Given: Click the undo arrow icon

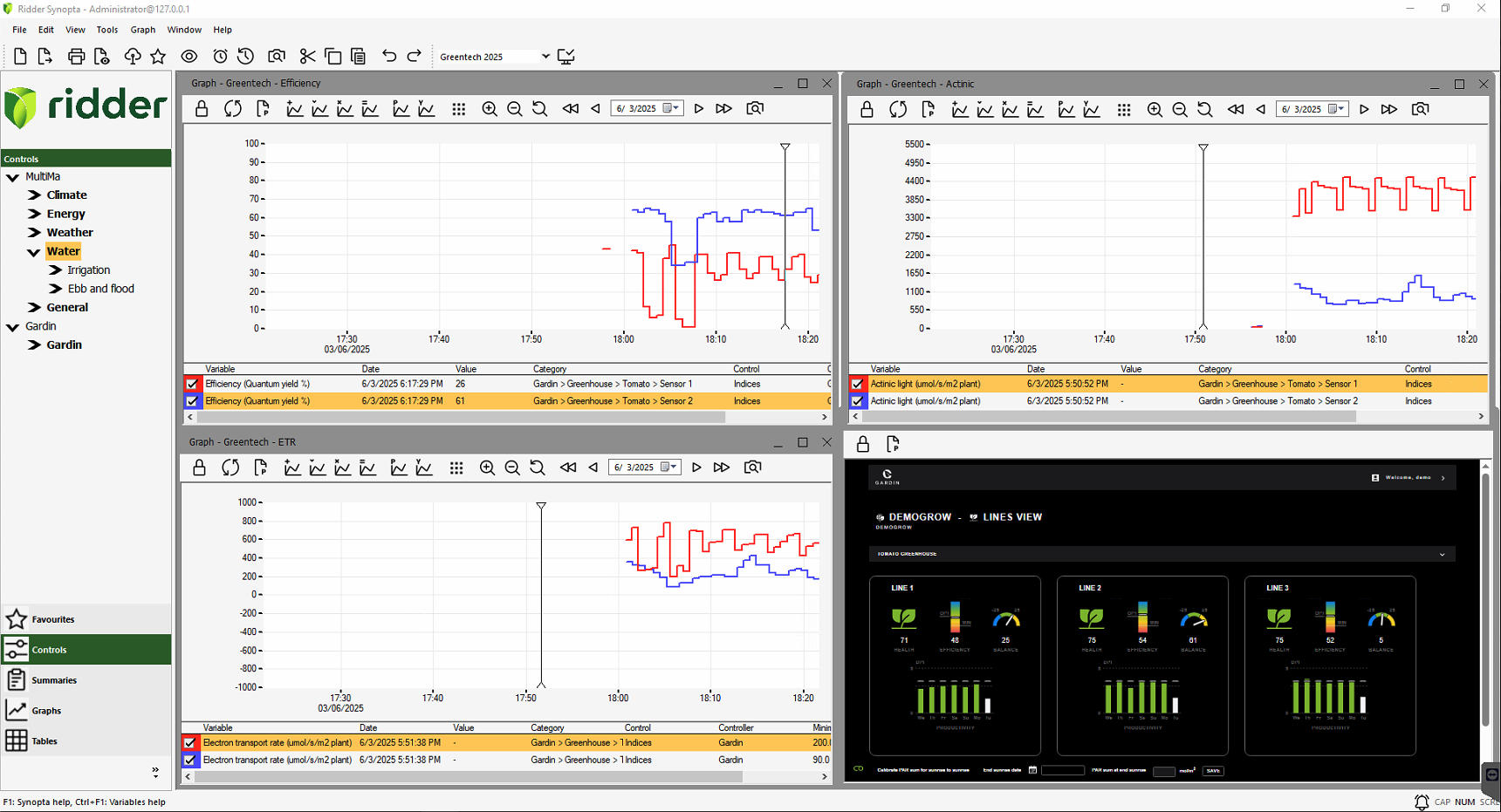Looking at the screenshot, I should pos(389,57).
